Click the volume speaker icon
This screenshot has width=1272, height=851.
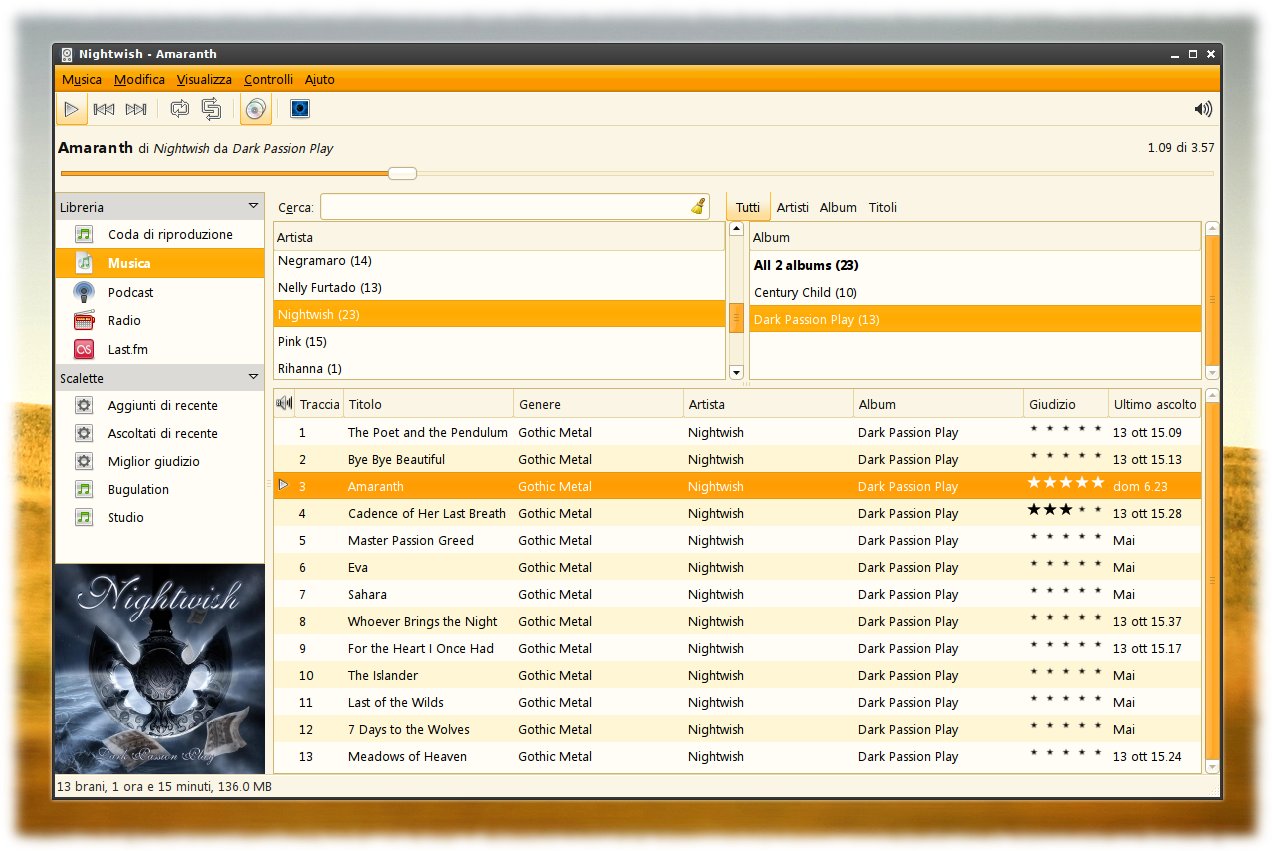click(1203, 109)
